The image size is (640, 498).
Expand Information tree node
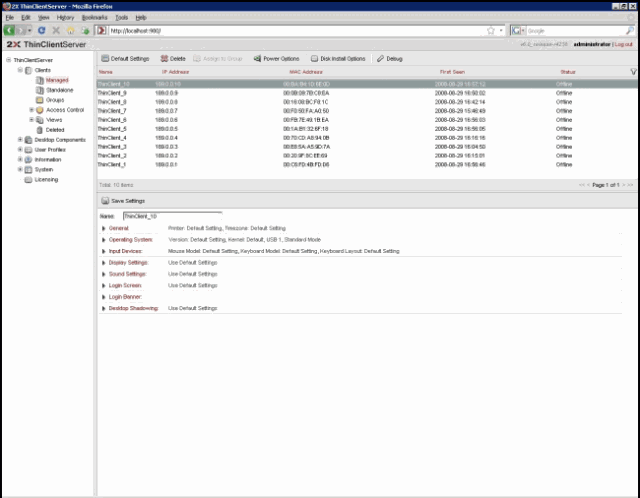20,159
